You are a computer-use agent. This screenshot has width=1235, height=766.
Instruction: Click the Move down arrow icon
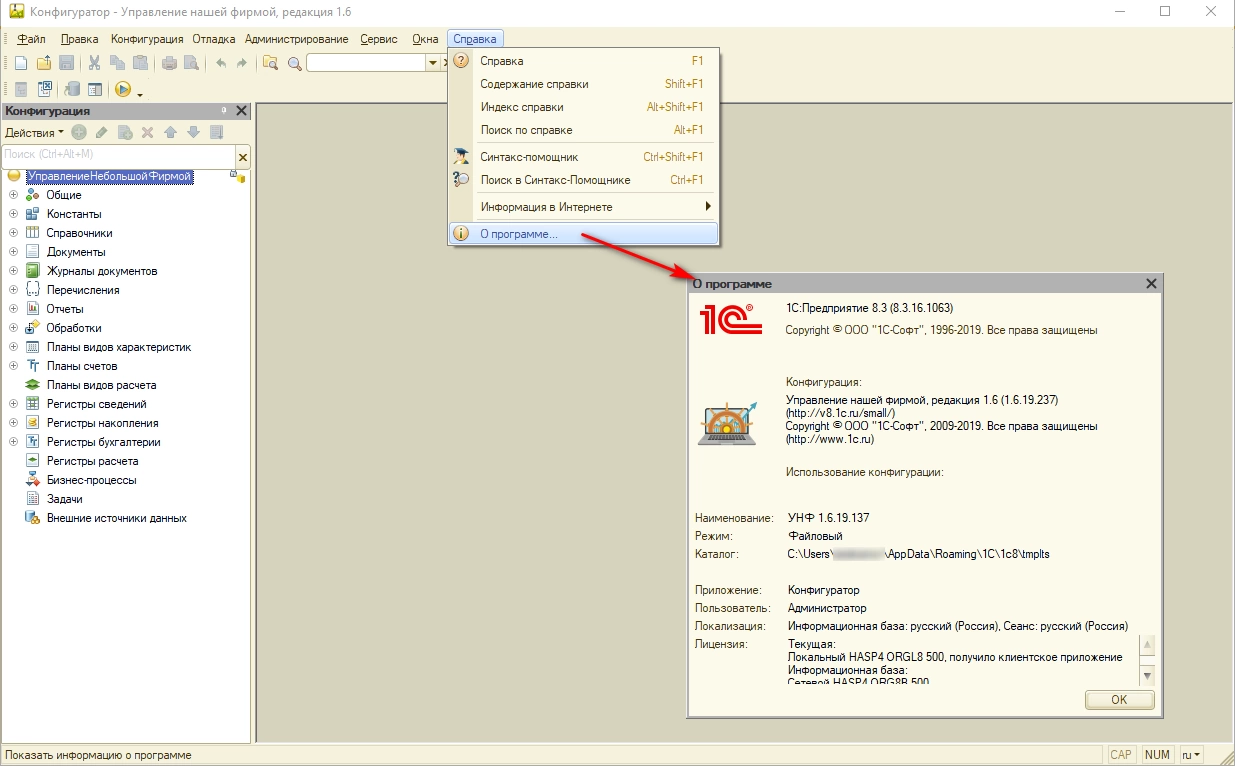tap(193, 132)
